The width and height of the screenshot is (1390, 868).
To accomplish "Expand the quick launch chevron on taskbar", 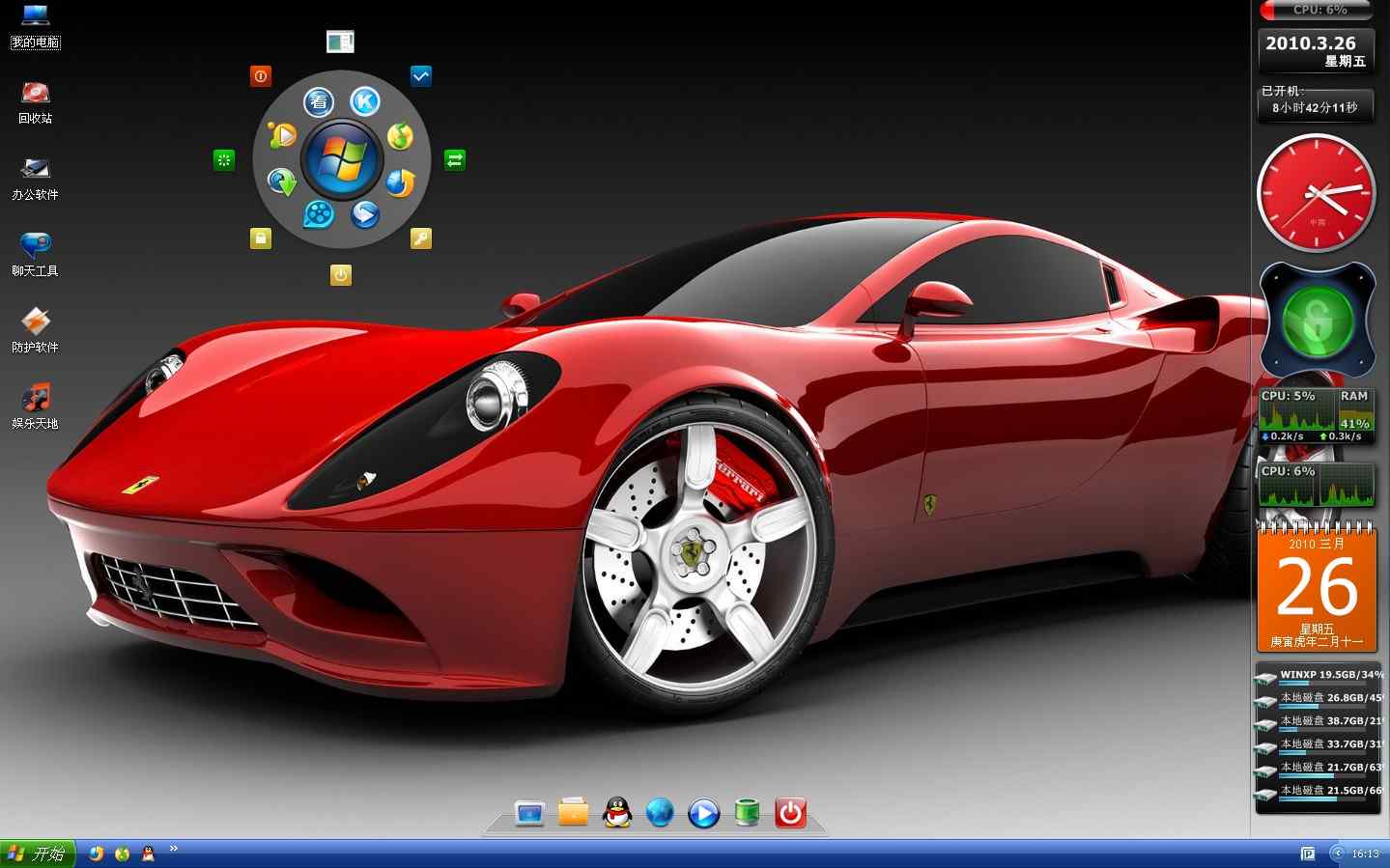I will [174, 849].
